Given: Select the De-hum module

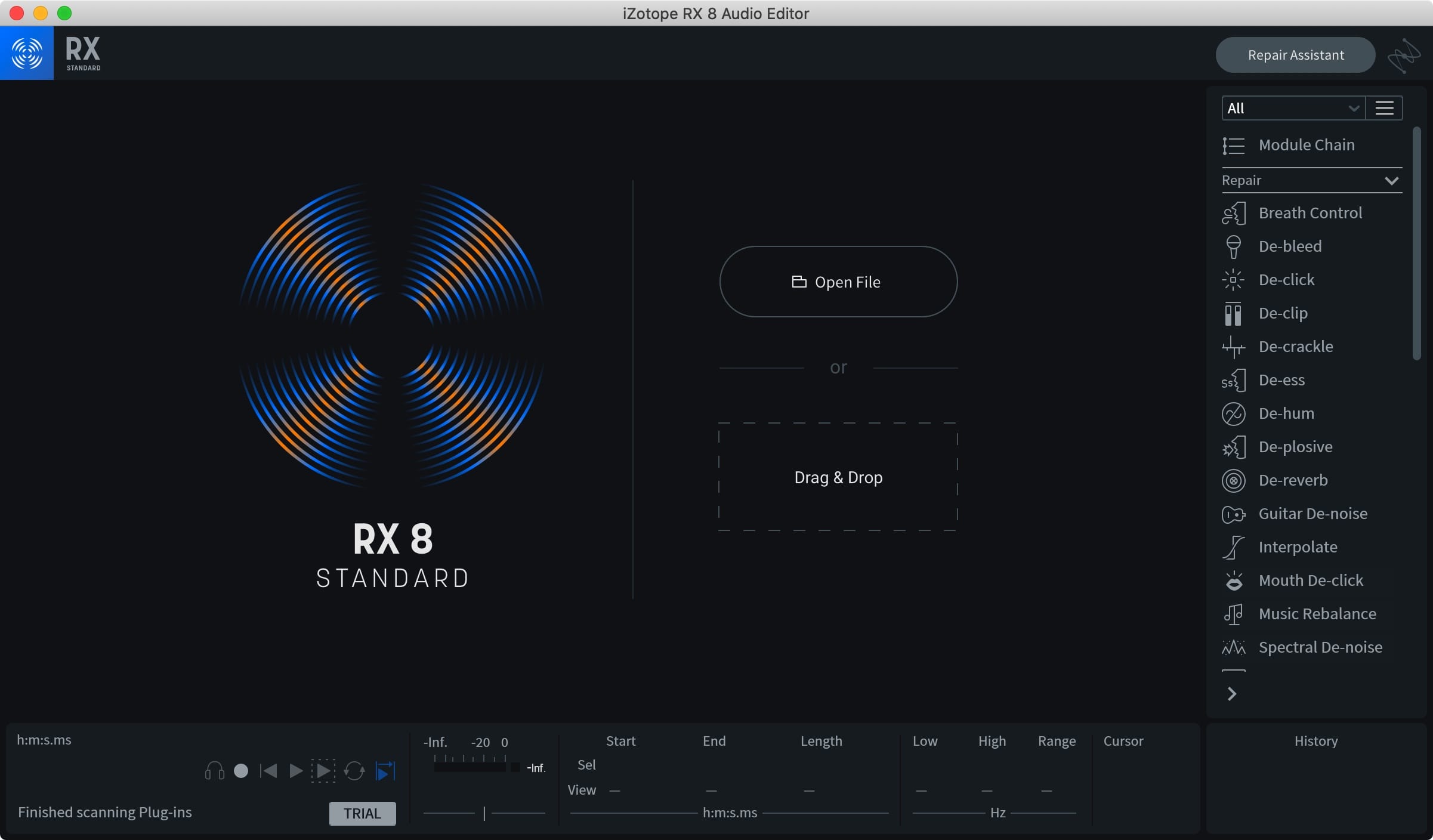Looking at the screenshot, I should (1286, 413).
